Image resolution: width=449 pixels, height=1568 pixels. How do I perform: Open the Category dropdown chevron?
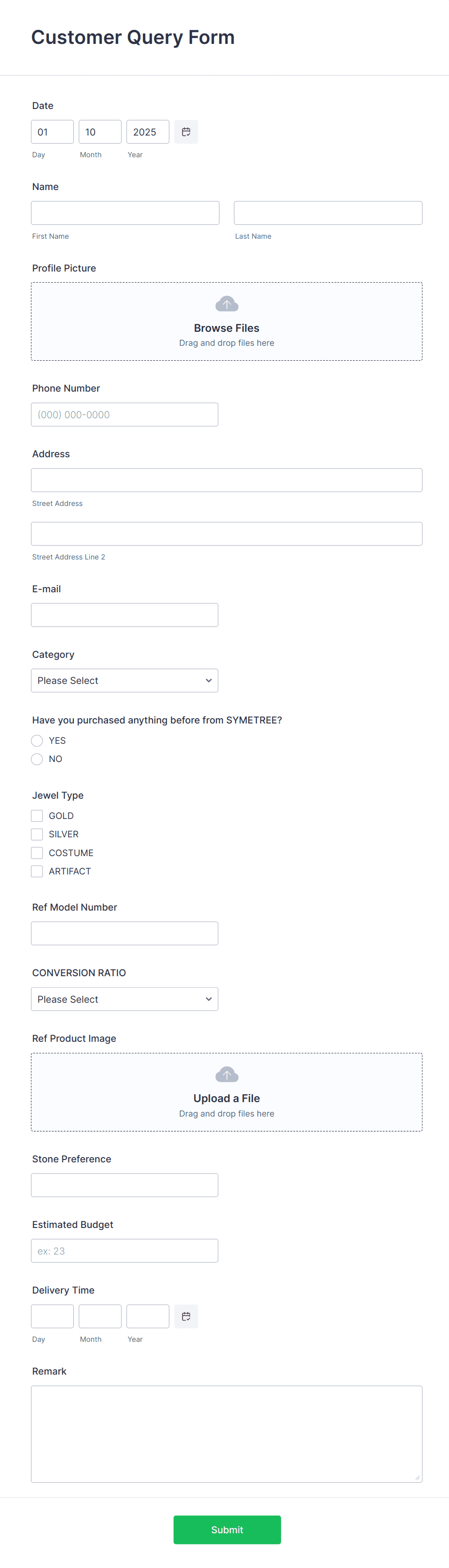coord(209,681)
